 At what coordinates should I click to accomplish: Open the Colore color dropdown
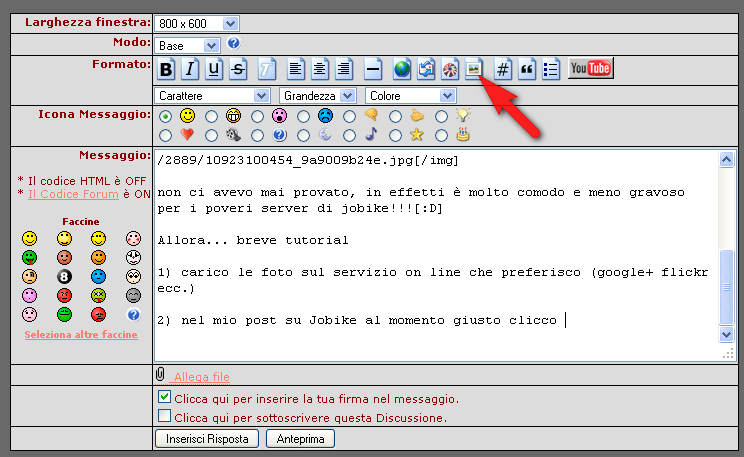(x=410, y=96)
